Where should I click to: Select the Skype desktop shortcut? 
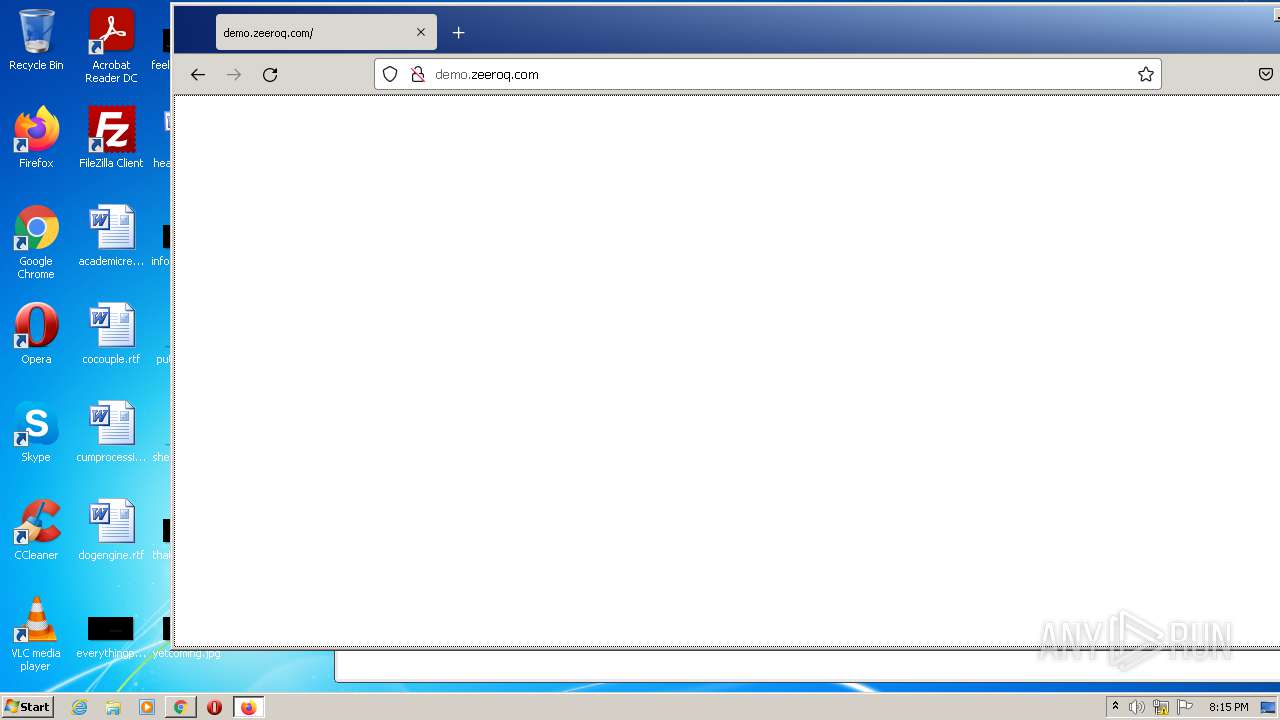coord(36,432)
